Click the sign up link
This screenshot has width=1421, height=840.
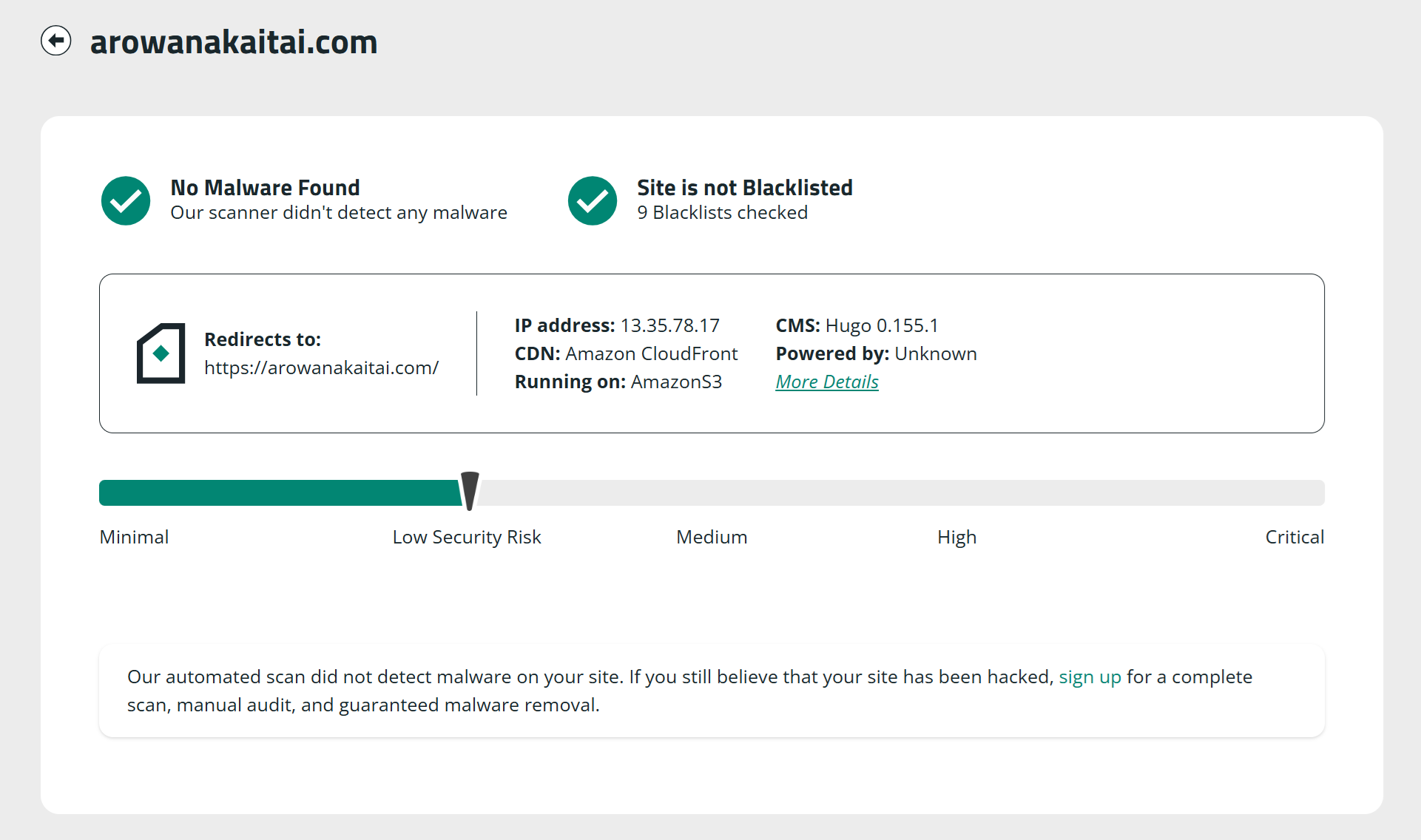click(x=1090, y=677)
